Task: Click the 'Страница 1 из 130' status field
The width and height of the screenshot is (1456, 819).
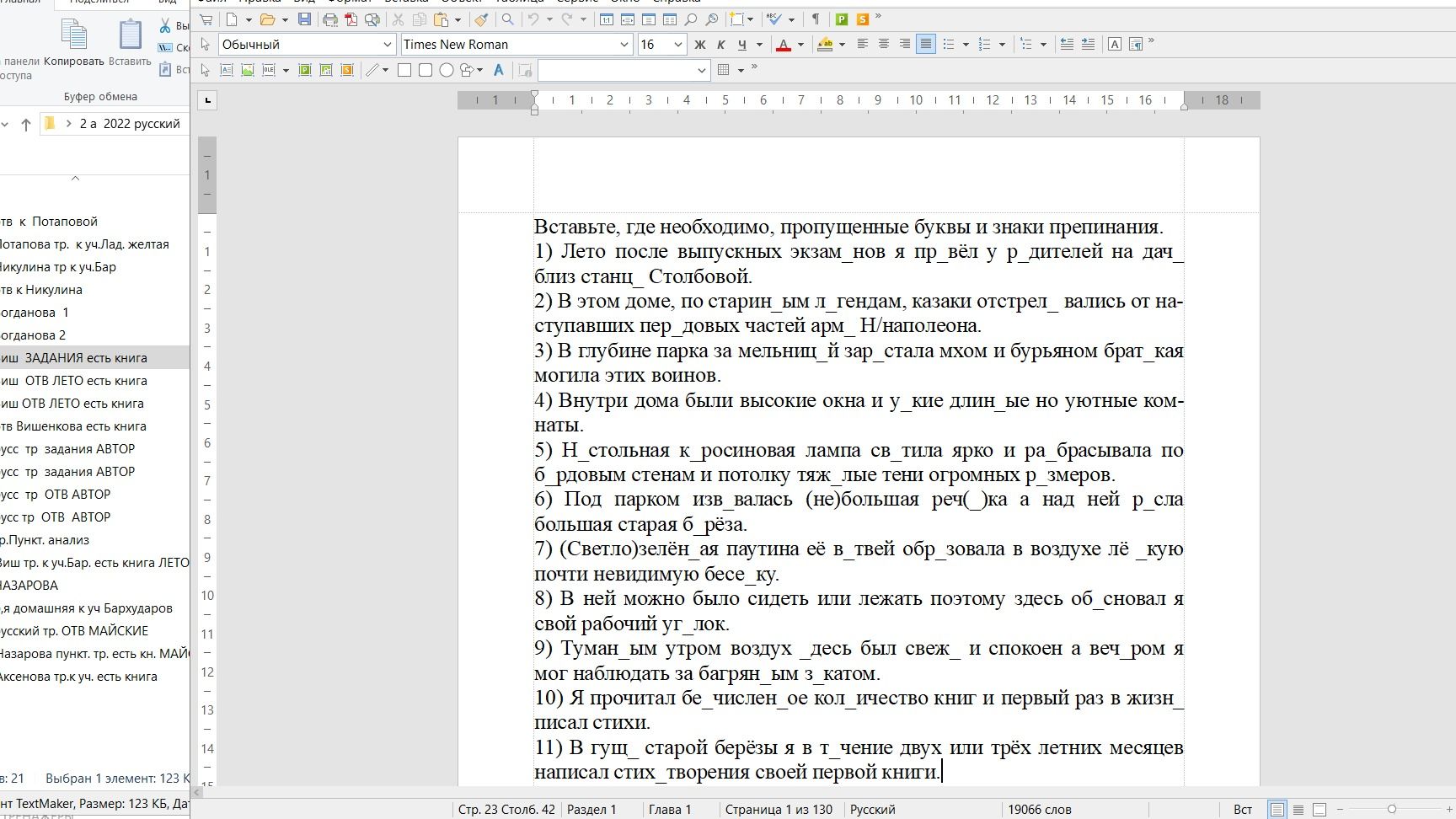Action: (x=779, y=810)
